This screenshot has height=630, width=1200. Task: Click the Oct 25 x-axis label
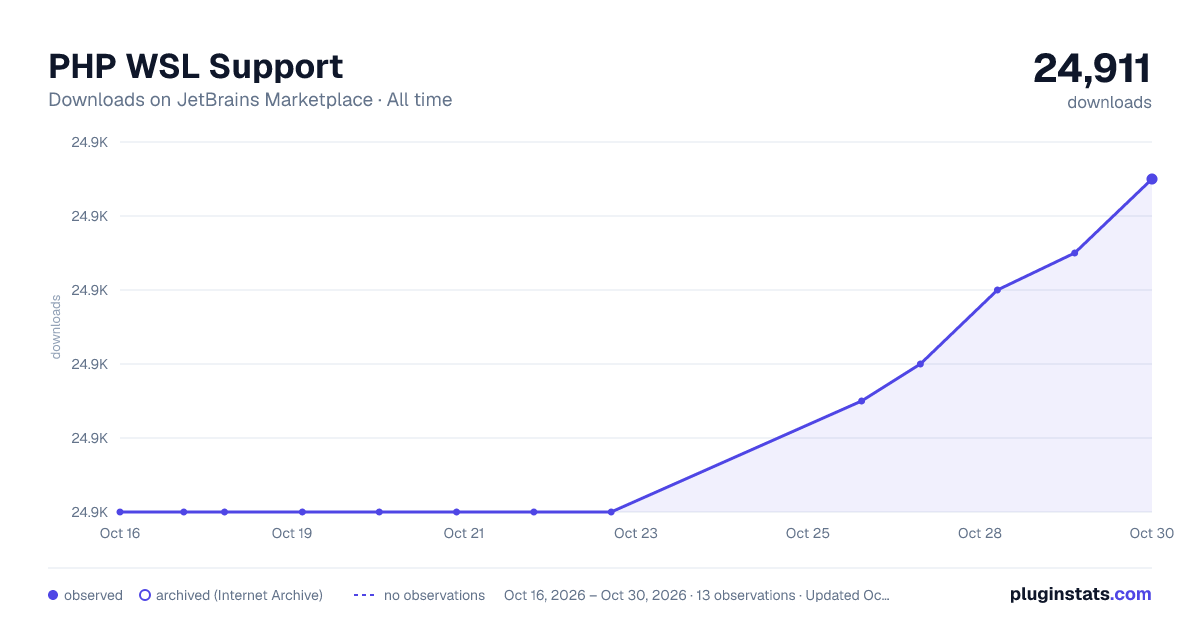(808, 533)
